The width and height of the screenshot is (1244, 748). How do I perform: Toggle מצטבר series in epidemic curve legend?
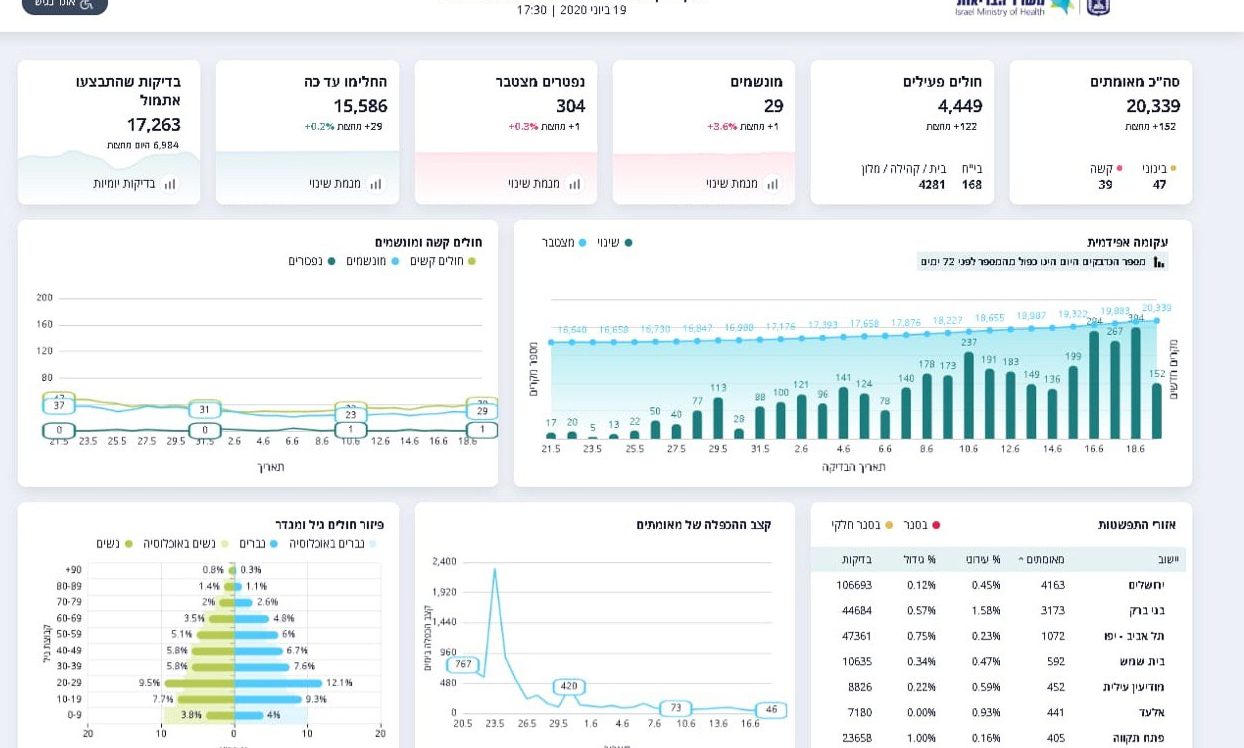563,243
